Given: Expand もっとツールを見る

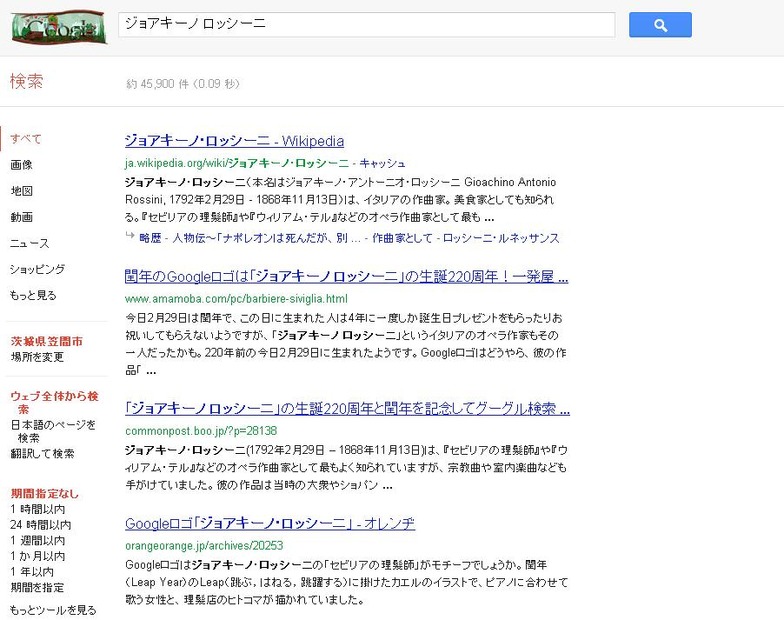Looking at the screenshot, I should pyautogui.click(x=53, y=610).
